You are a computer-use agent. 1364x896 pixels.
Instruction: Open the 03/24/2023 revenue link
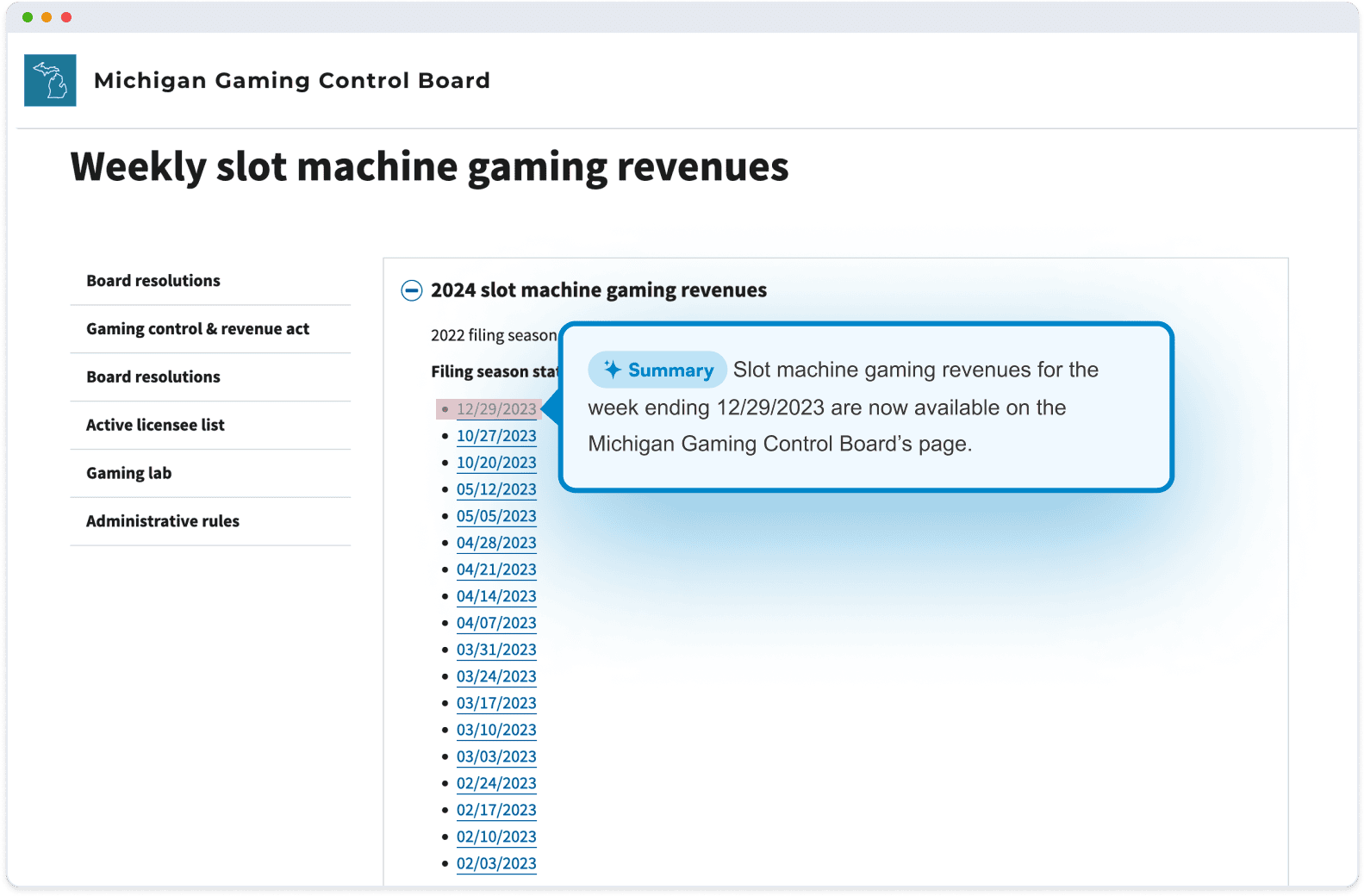pyautogui.click(x=496, y=676)
